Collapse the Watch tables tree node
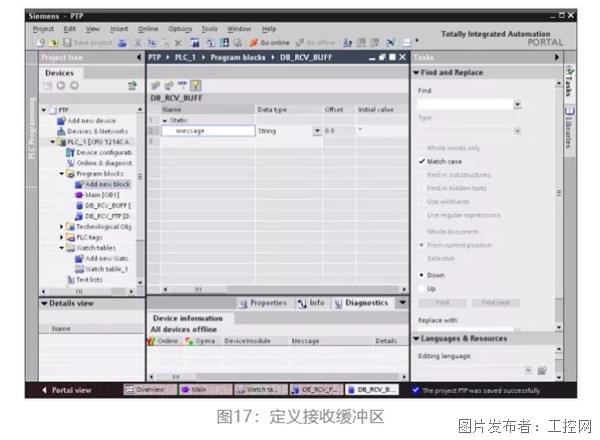Viewport: 600px width, 440px height. (x=62, y=248)
